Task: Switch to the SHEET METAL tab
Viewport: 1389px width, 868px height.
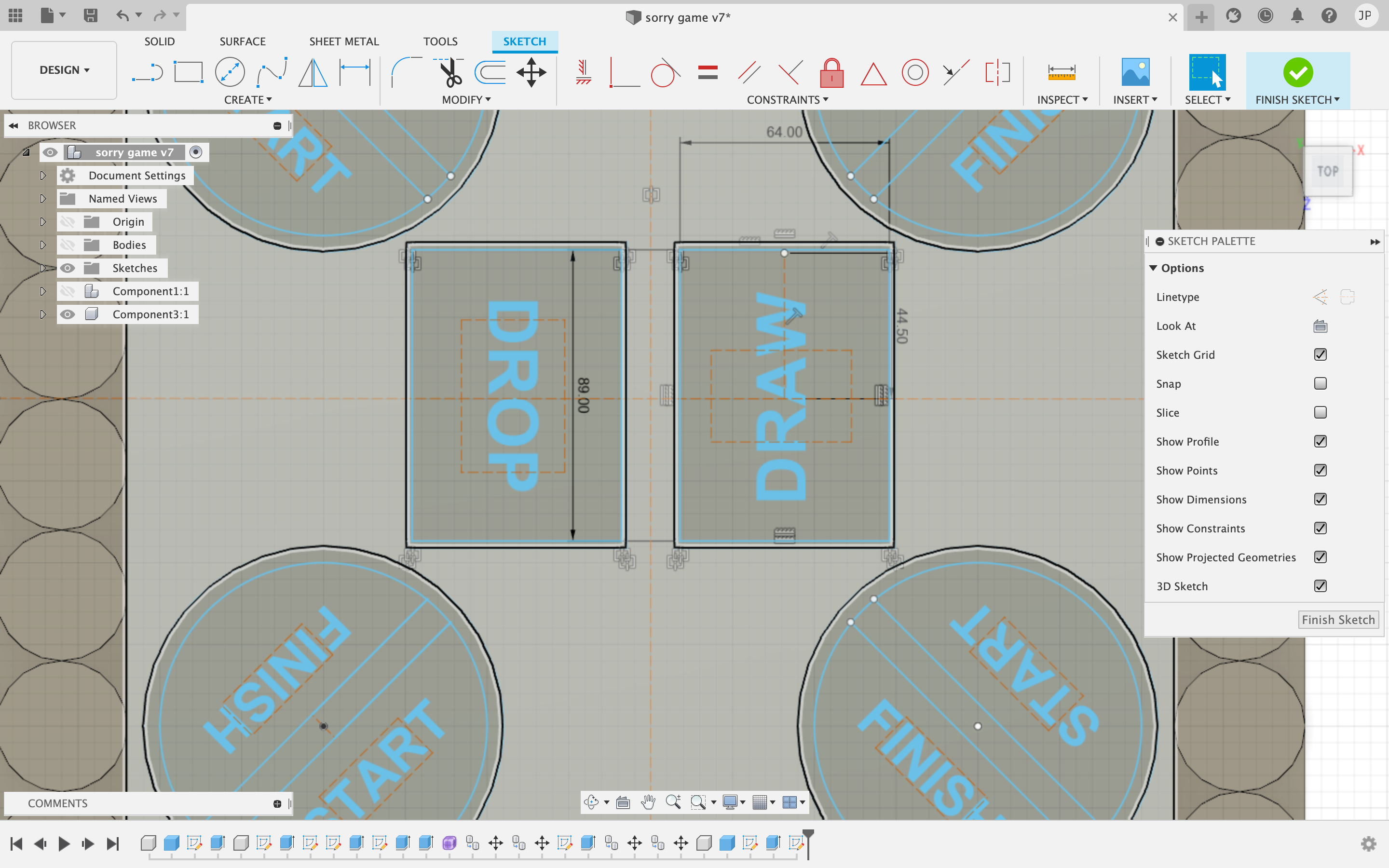Action: click(x=344, y=41)
